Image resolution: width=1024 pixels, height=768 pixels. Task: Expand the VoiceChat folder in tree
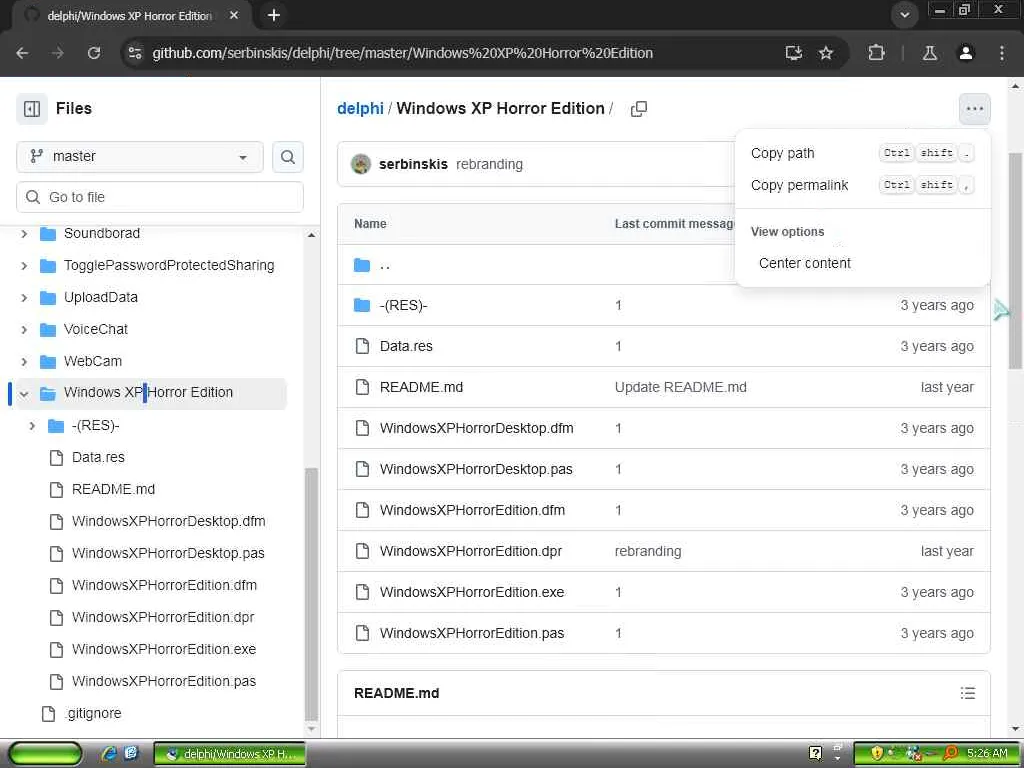pos(24,329)
